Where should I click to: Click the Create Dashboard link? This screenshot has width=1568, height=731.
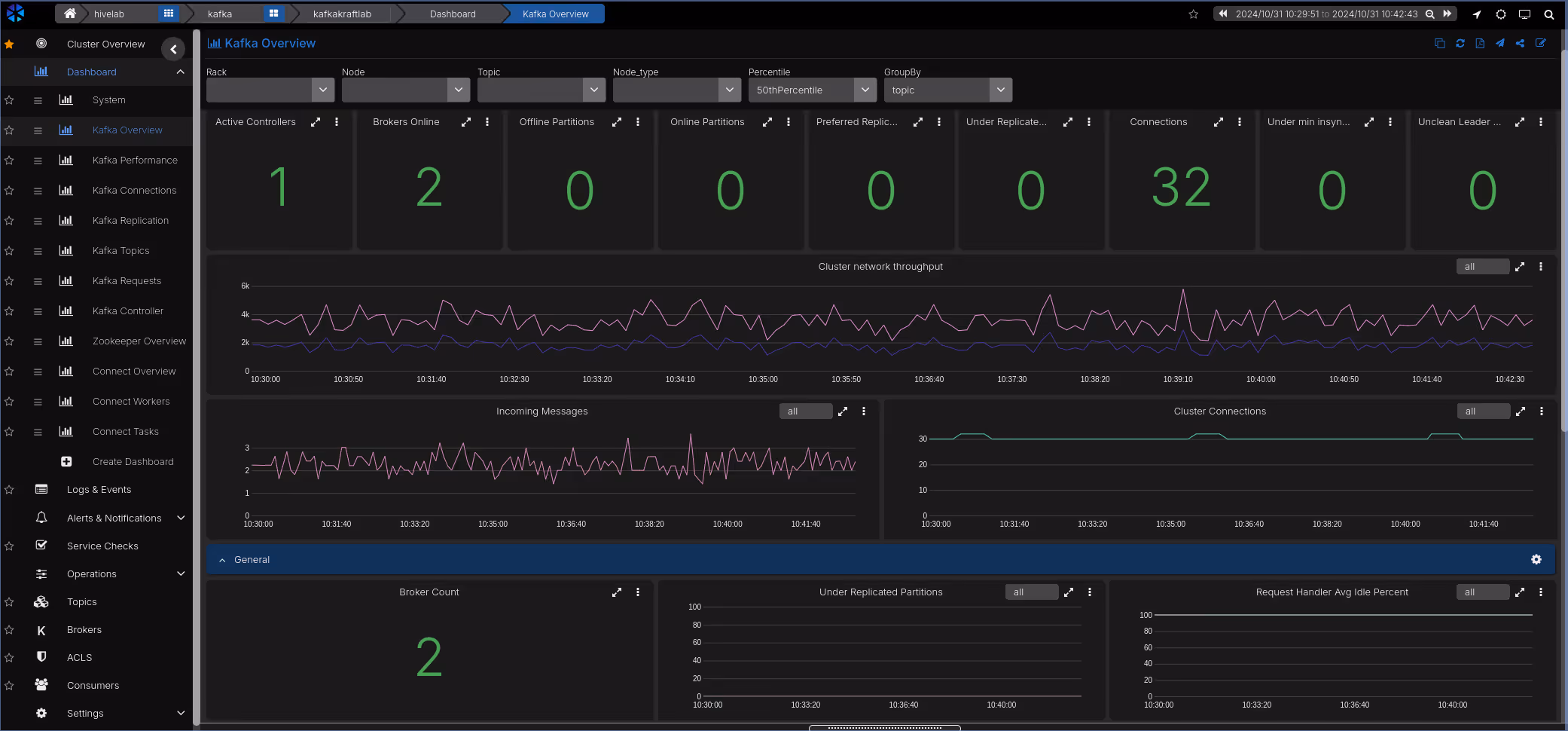[133, 462]
